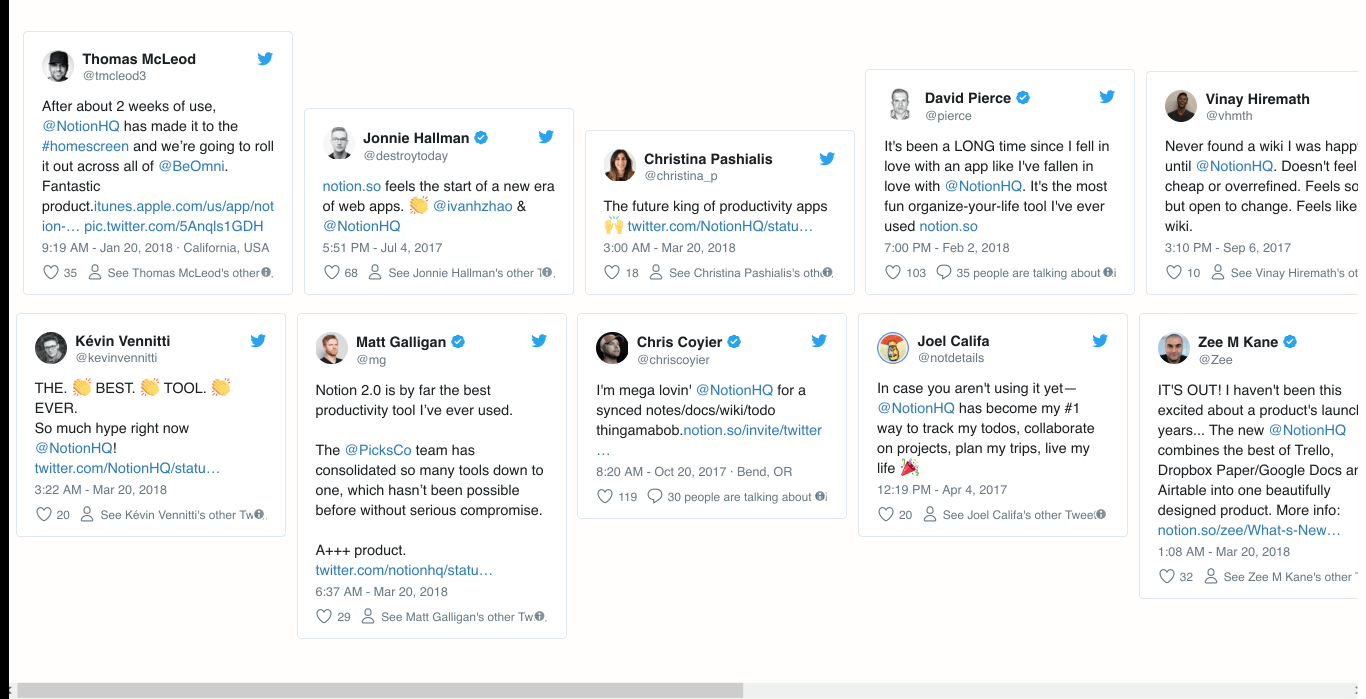
Task: Open Thomas McLeod's profile picture
Action: [x=58, y=66]
